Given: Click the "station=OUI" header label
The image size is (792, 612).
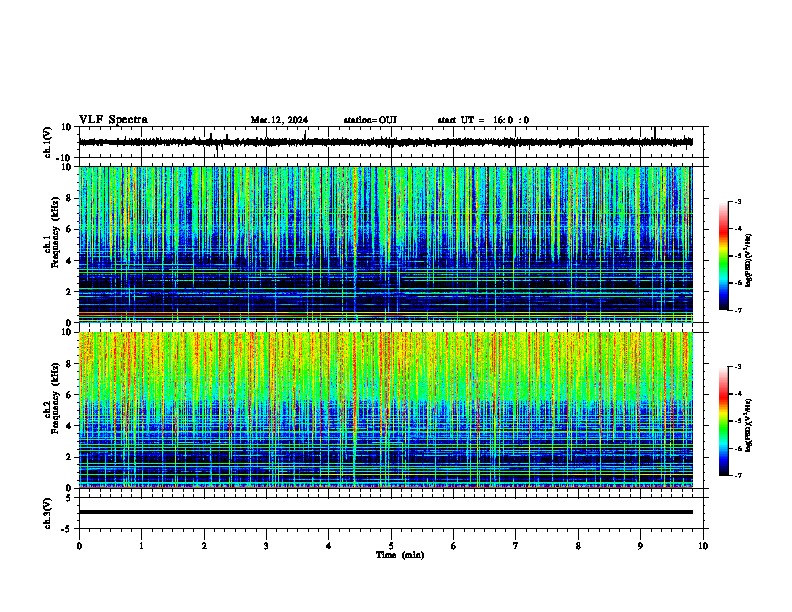Looking at the screenshot, I should pyautogui.click(x=370, y=120).
